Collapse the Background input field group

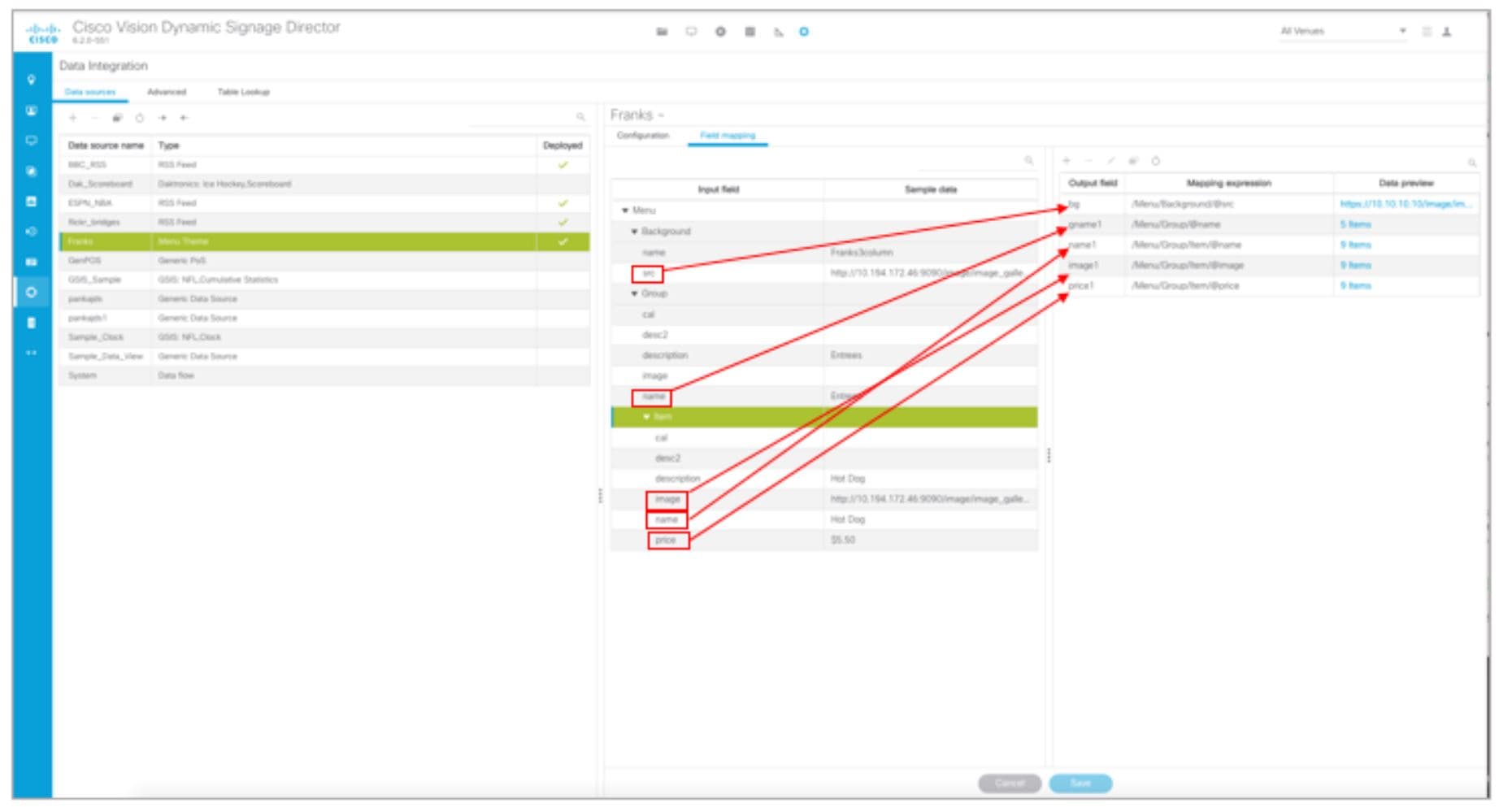(636, 230)
